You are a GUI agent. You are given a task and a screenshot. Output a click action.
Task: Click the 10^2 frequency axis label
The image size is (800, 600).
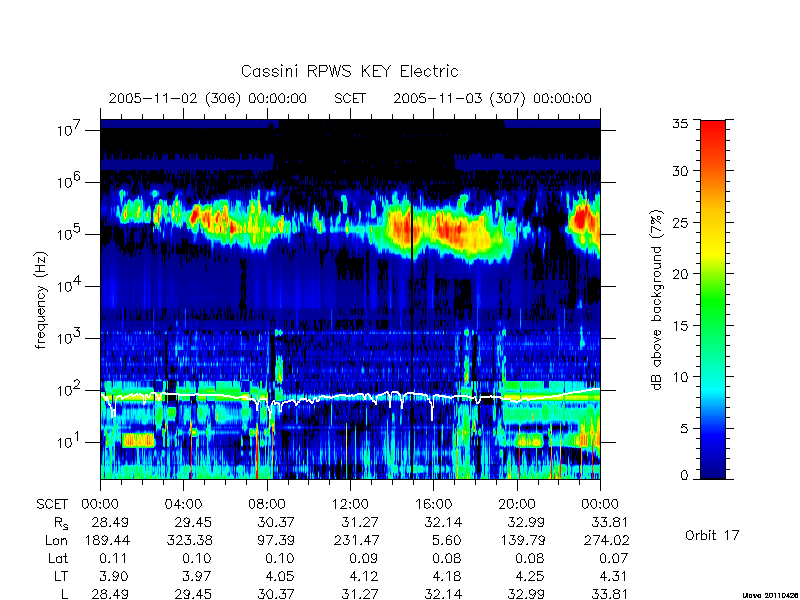[x=68, y=390]
